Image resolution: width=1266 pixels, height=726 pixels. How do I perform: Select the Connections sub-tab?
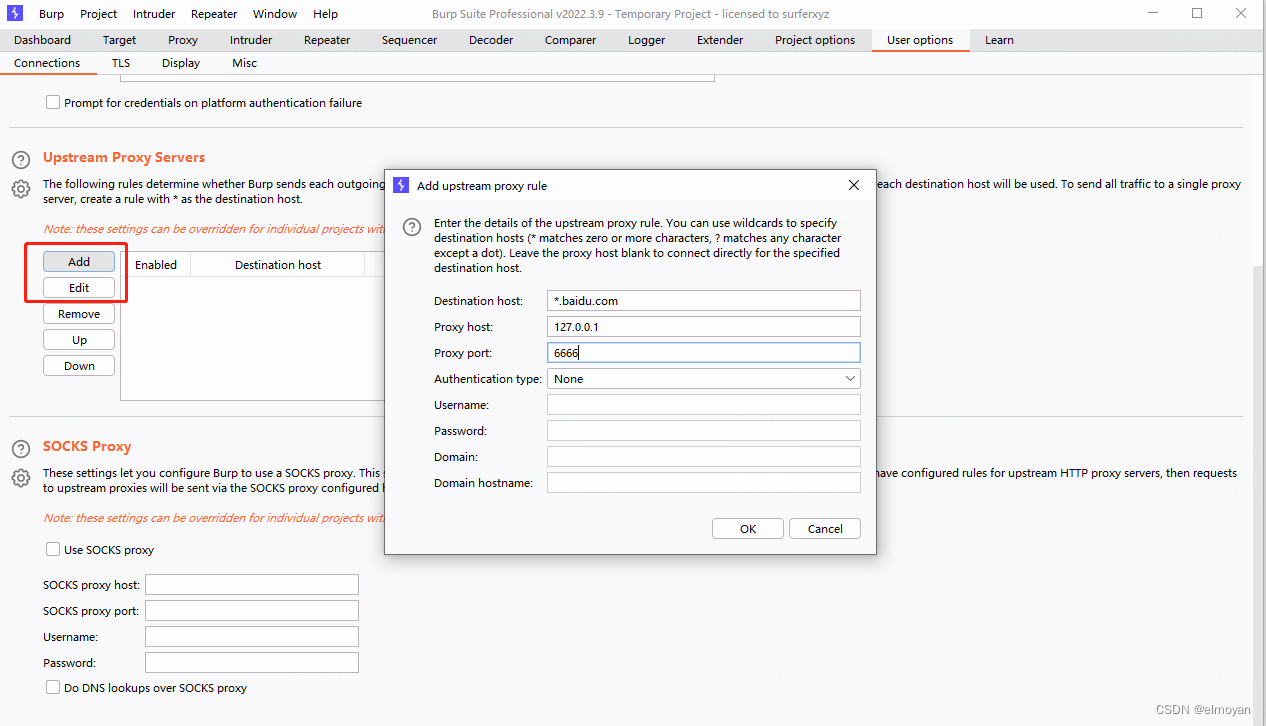pyautogui.click(x=47, y=63)
